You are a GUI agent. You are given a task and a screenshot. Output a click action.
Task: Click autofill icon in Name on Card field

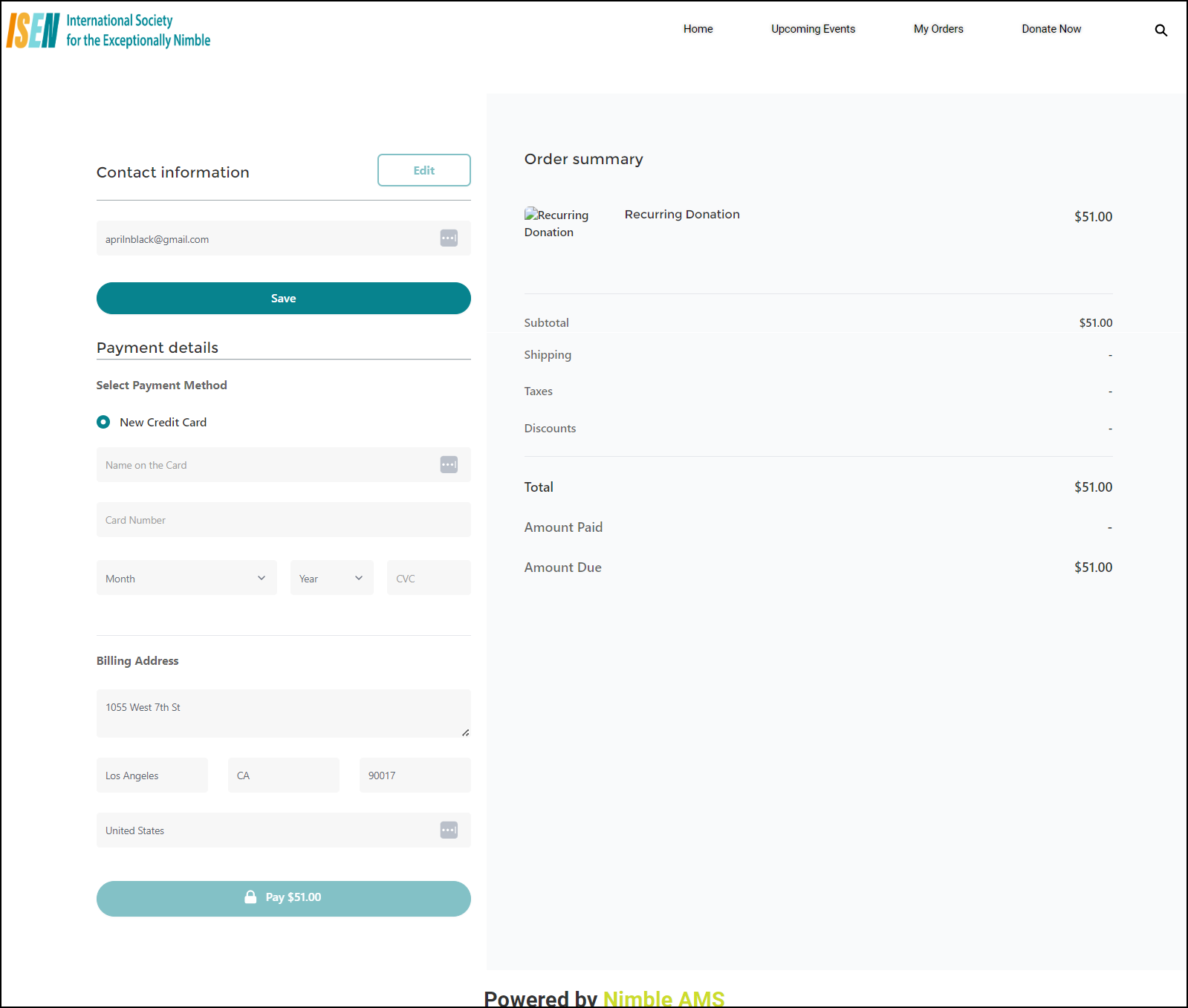449,465
